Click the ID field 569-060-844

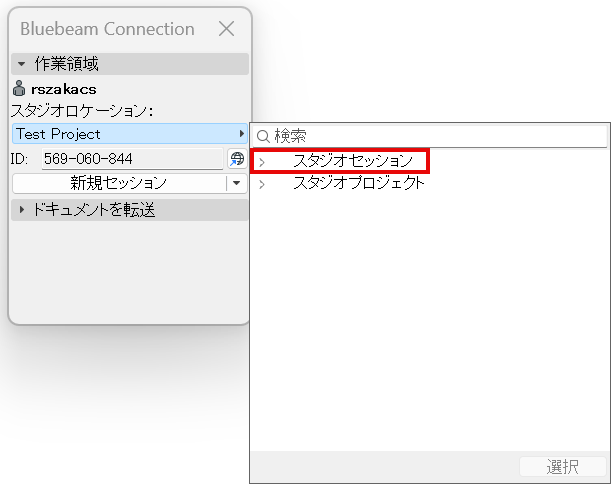(x=132, y=159)
